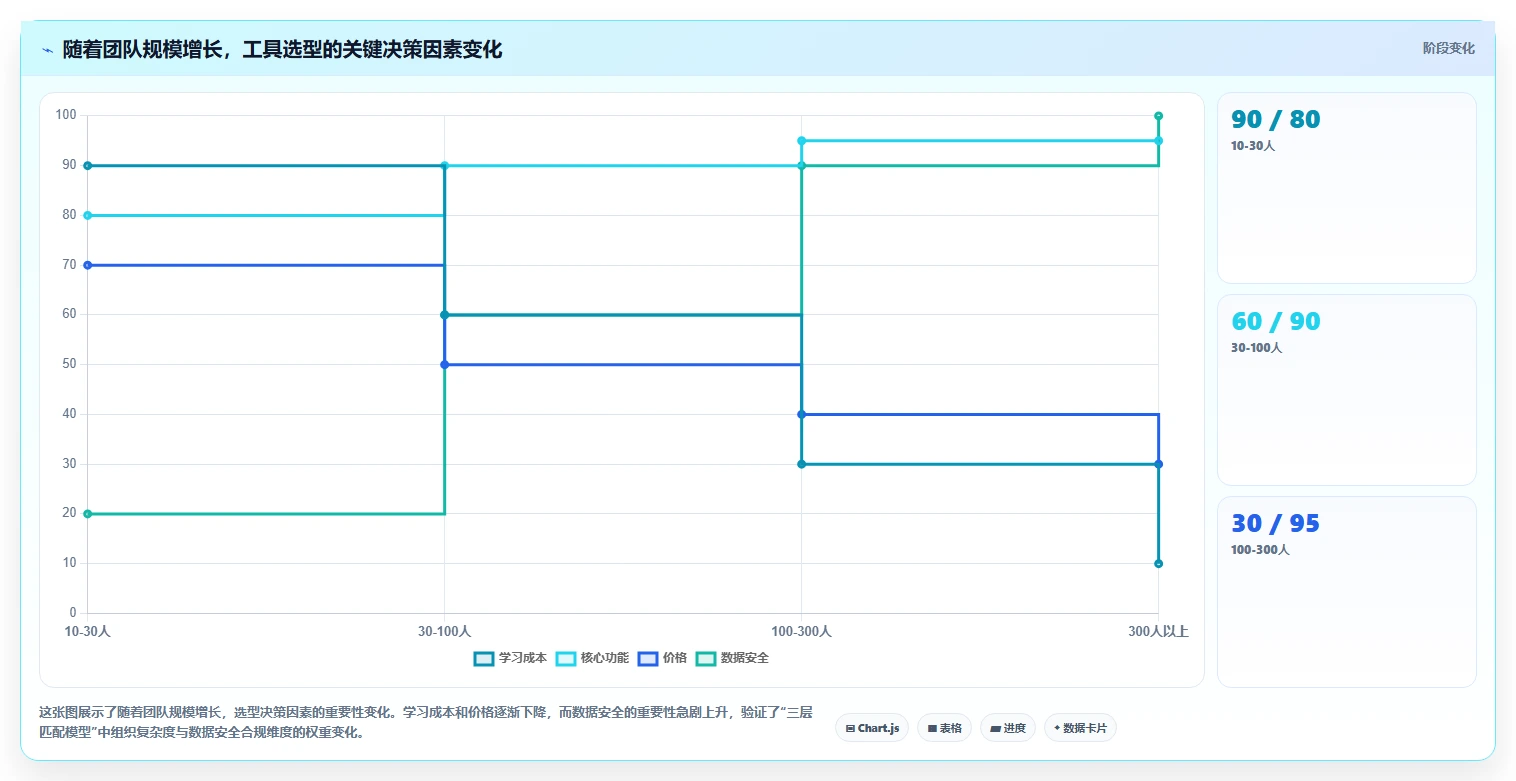The image size is (1516, 781).
Task: Click the x-axis label 30-100人
Action: click(x=445, y=632)
